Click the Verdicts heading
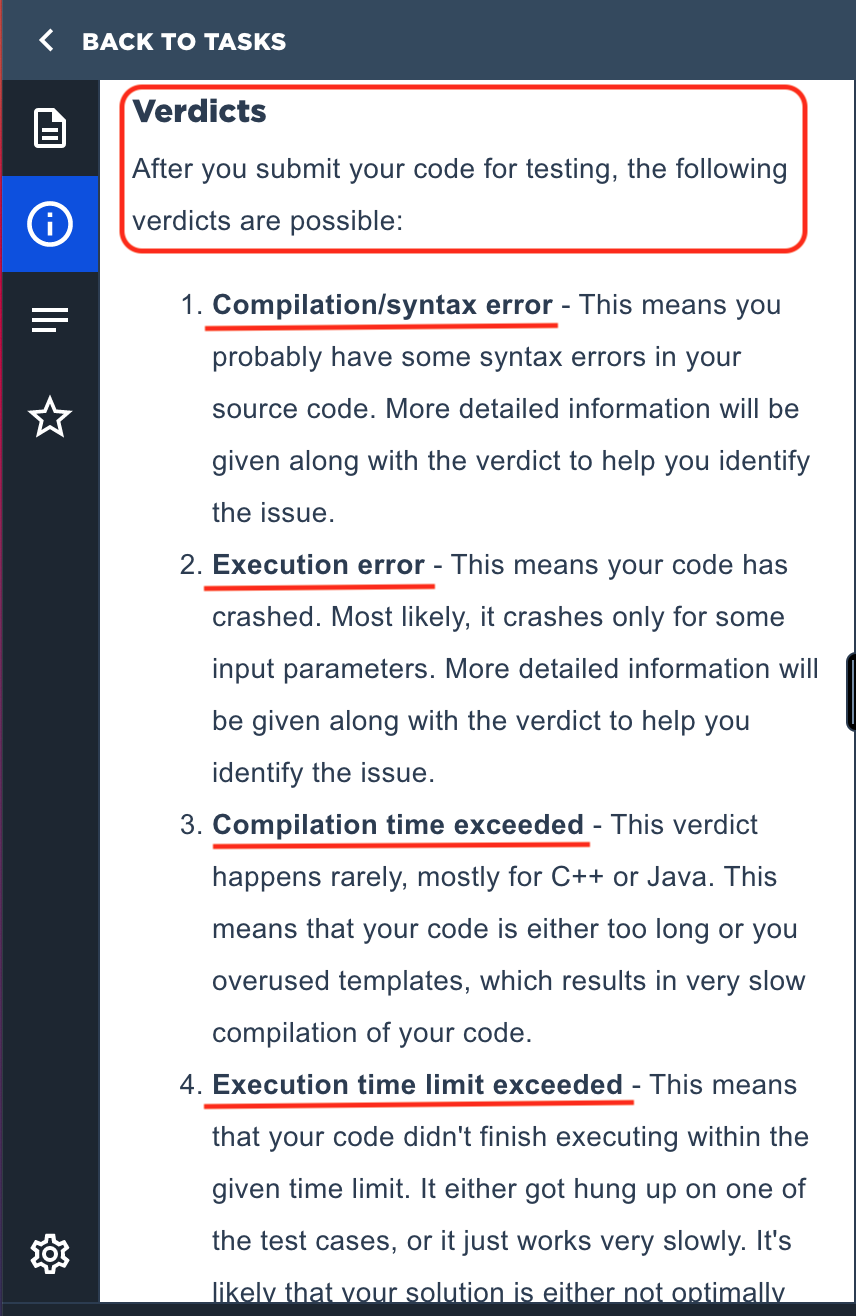 click(x=200, y=111)
